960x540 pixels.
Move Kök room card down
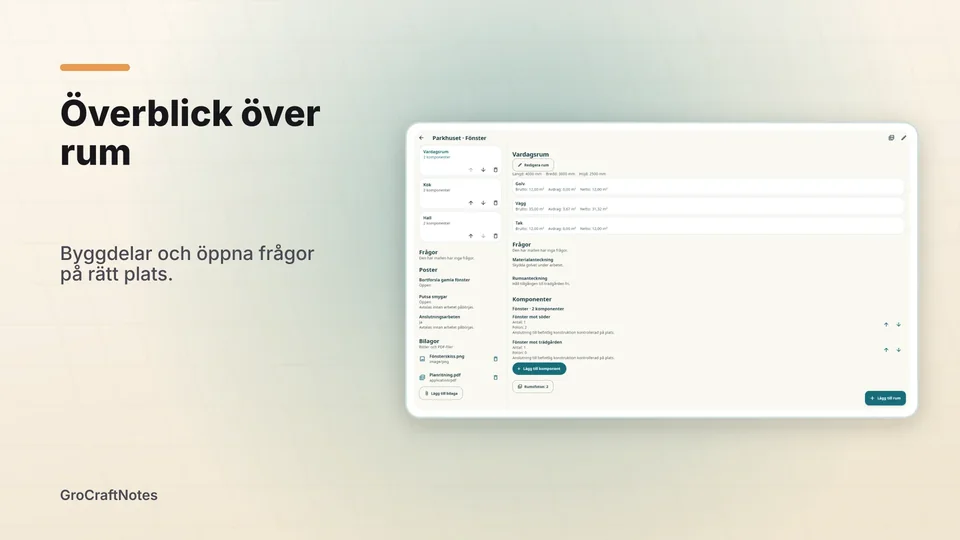(x=483, y=203)
